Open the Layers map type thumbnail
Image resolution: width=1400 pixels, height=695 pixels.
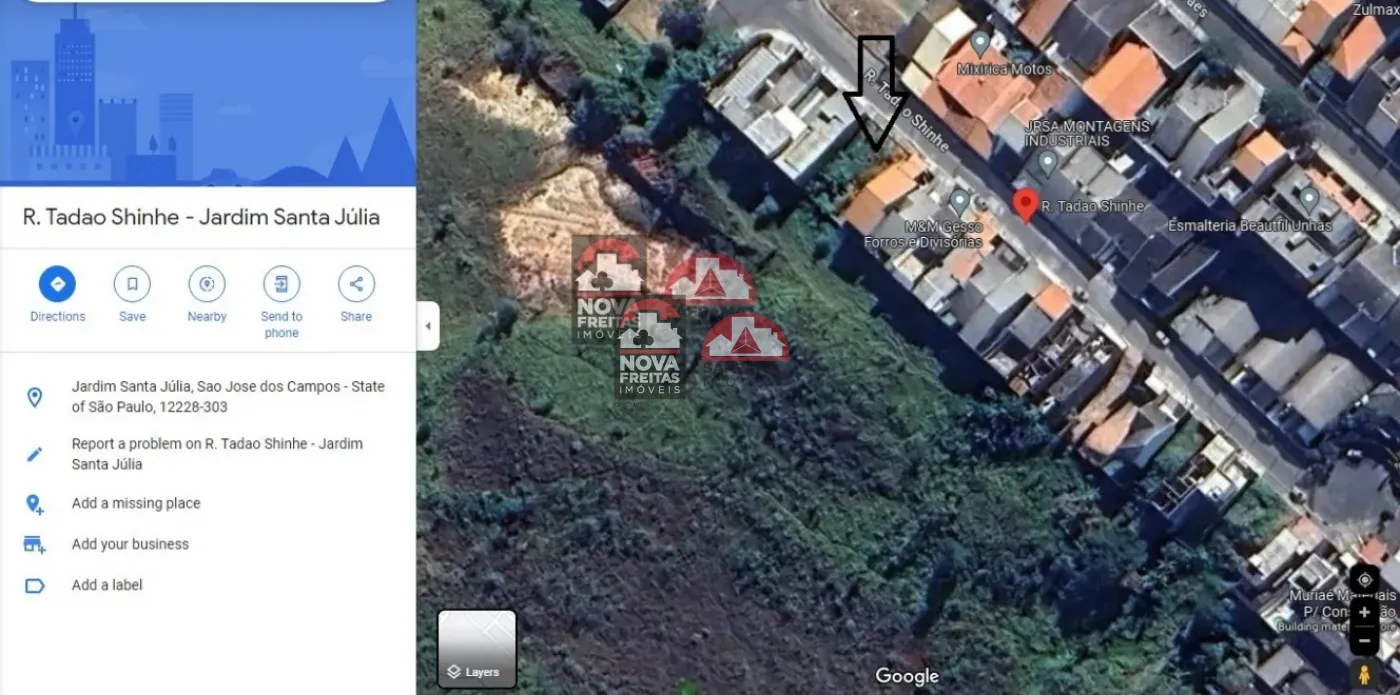(477, 649)
